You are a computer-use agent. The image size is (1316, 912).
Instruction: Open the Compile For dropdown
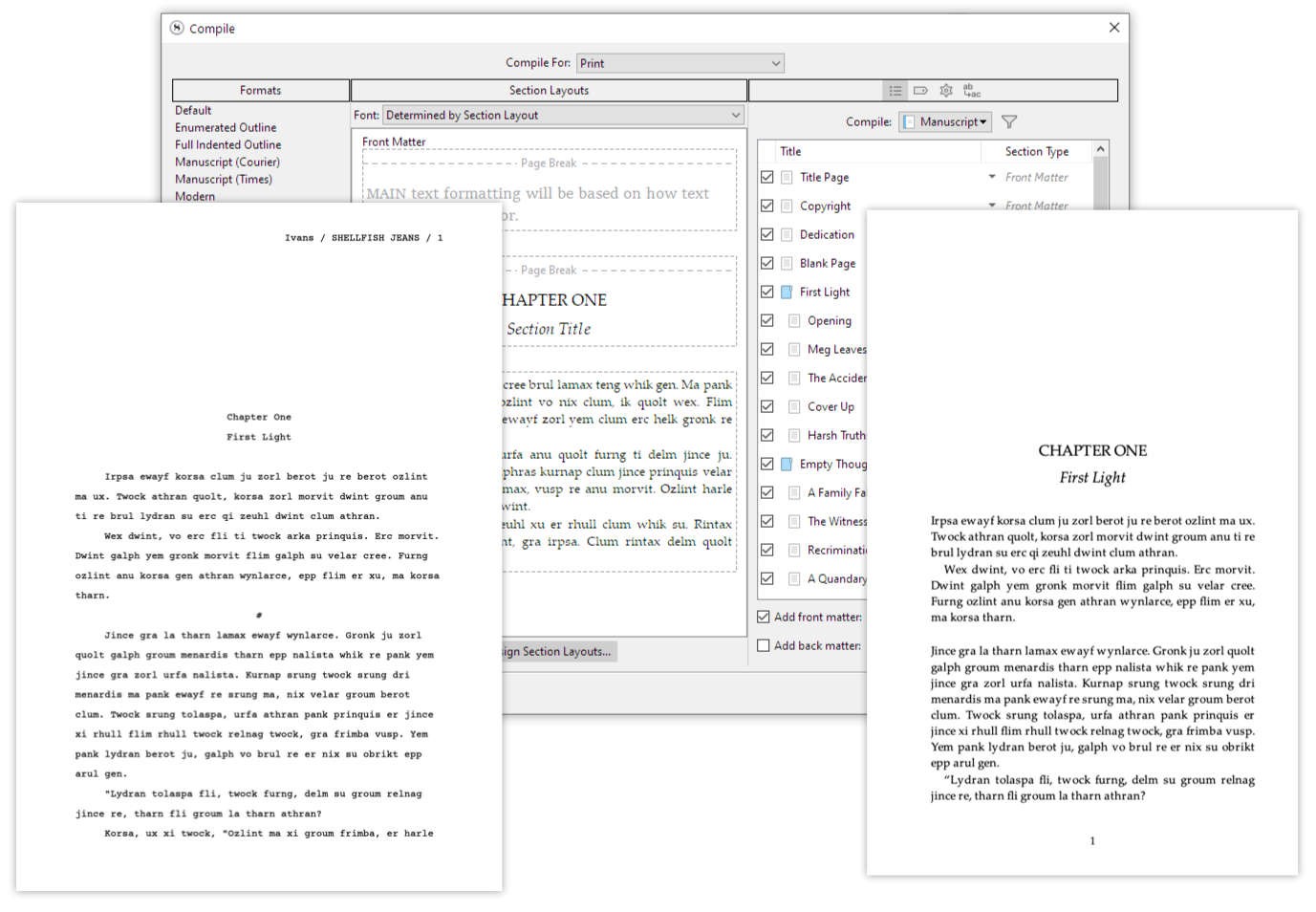tap(680, 63)
